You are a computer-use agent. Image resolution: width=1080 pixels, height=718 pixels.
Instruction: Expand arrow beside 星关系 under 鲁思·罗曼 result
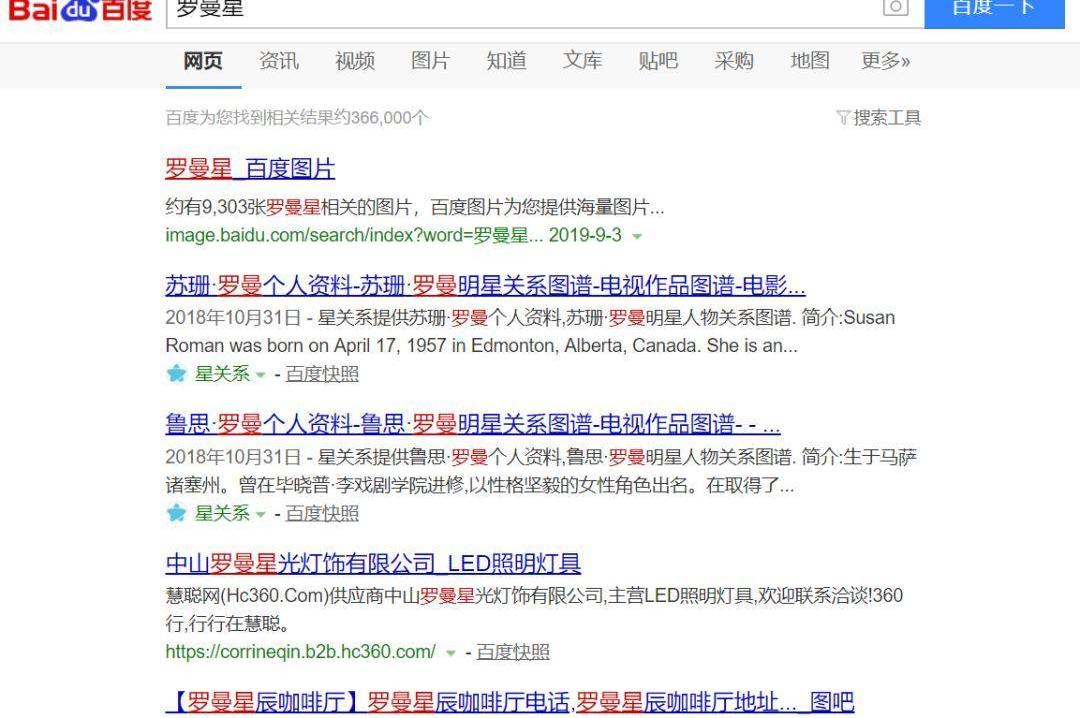[260, 515]
